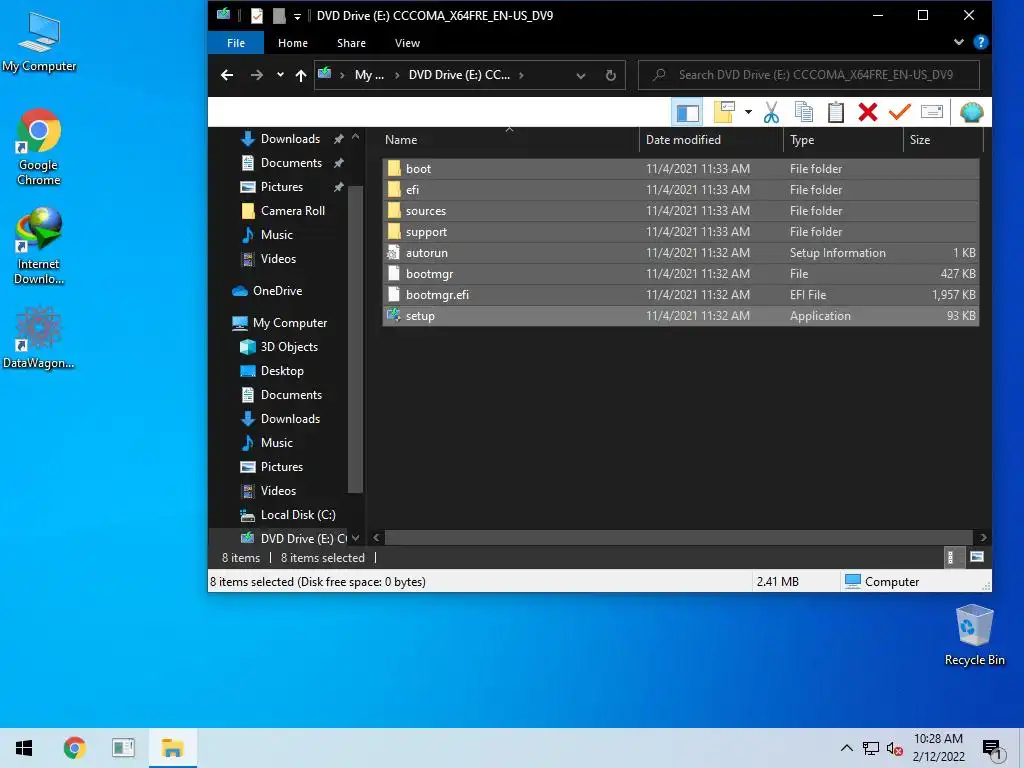Image resolution: width=1024 pixels, height=768 pixels.
Task: Delete selection with the red X icon
Action: pos(868,112)
